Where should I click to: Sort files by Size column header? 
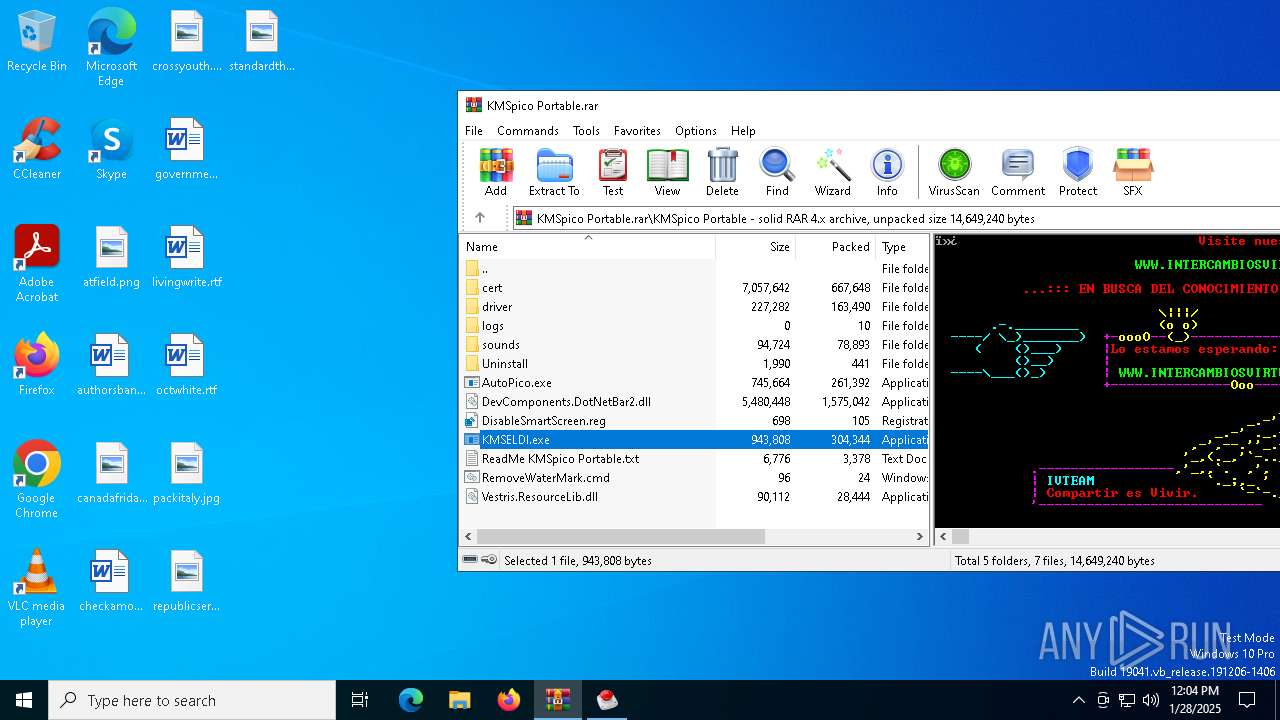tap(756, 246)
